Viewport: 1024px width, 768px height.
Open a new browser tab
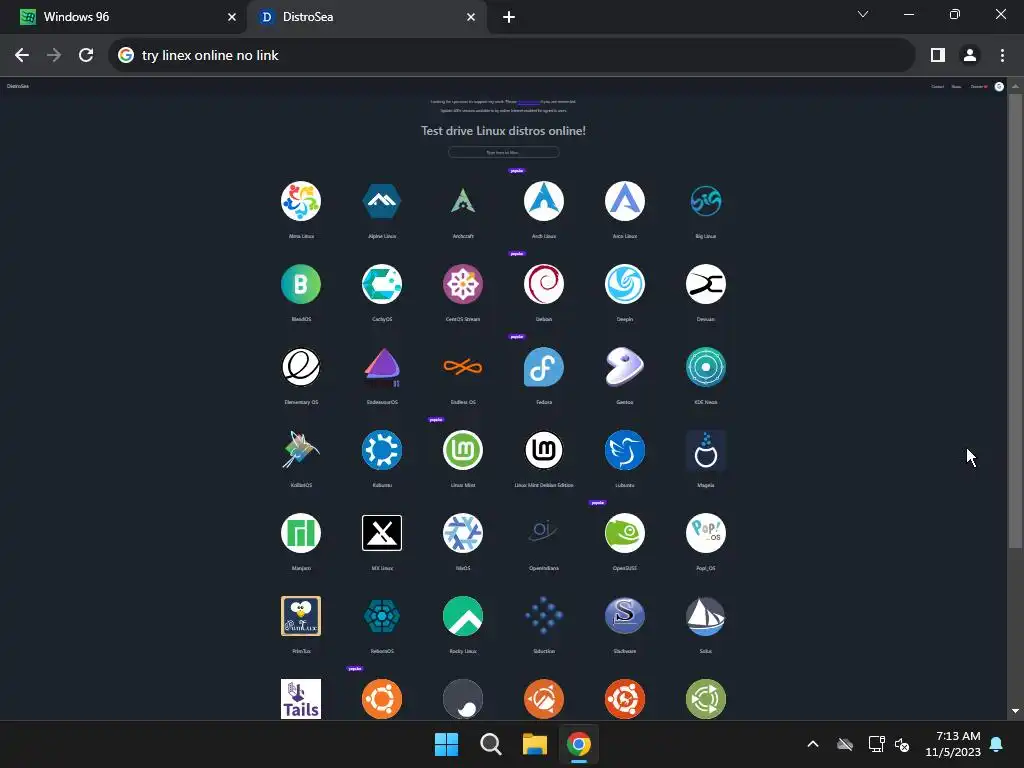(x=509, y=17)
